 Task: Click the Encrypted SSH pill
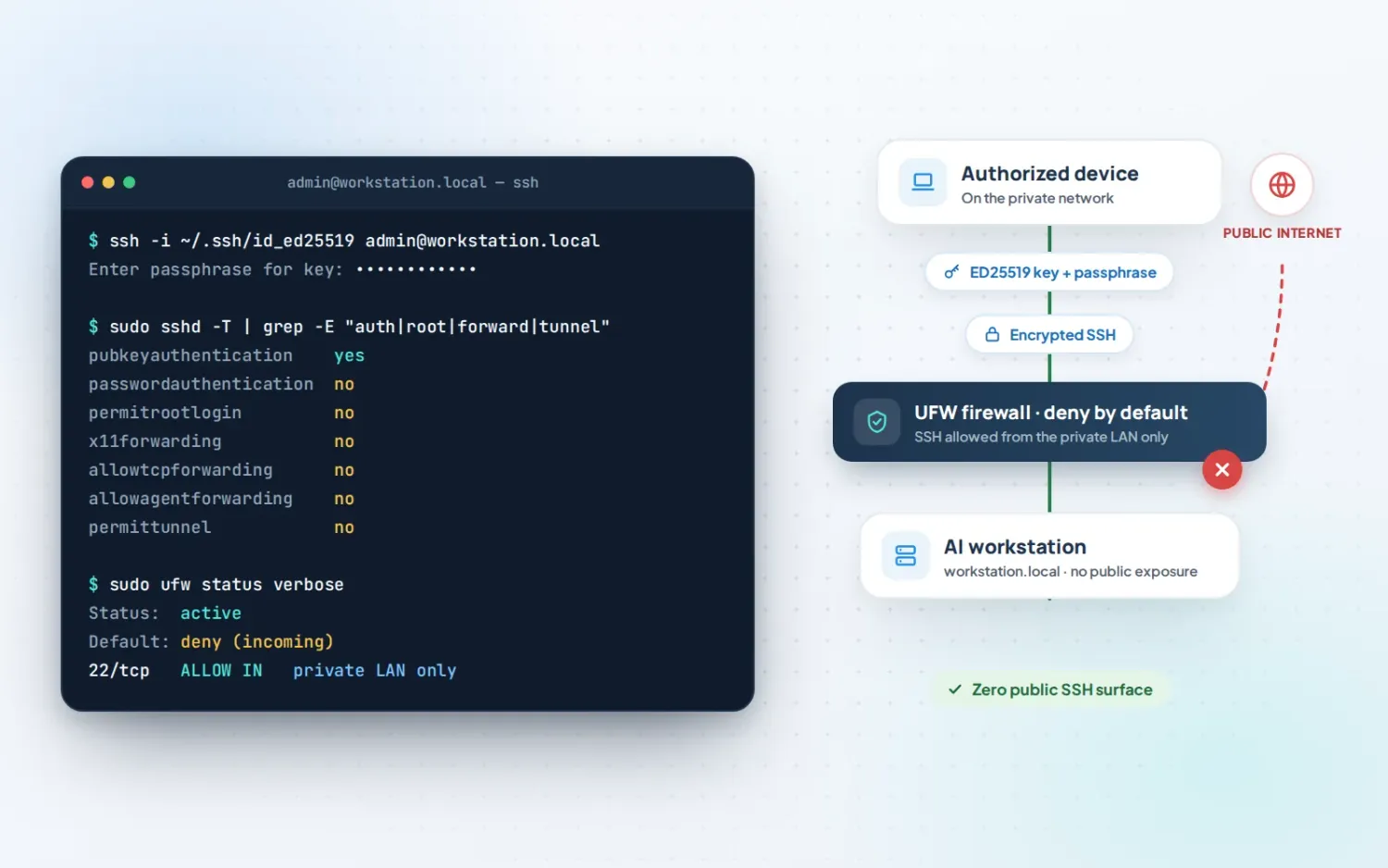click(x=1049, y=335)
